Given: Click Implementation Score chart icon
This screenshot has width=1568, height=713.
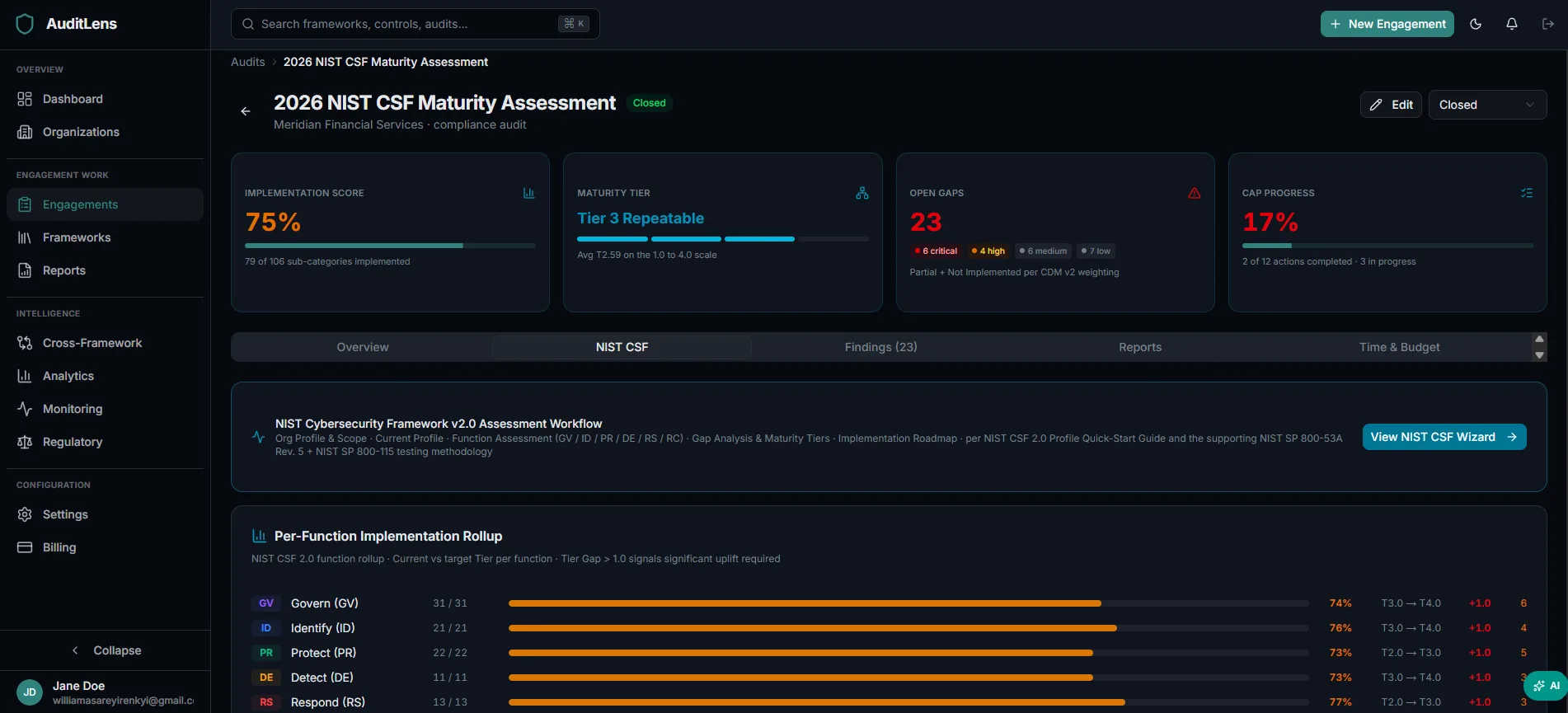Looking at the screenshot, I should 529,193.
